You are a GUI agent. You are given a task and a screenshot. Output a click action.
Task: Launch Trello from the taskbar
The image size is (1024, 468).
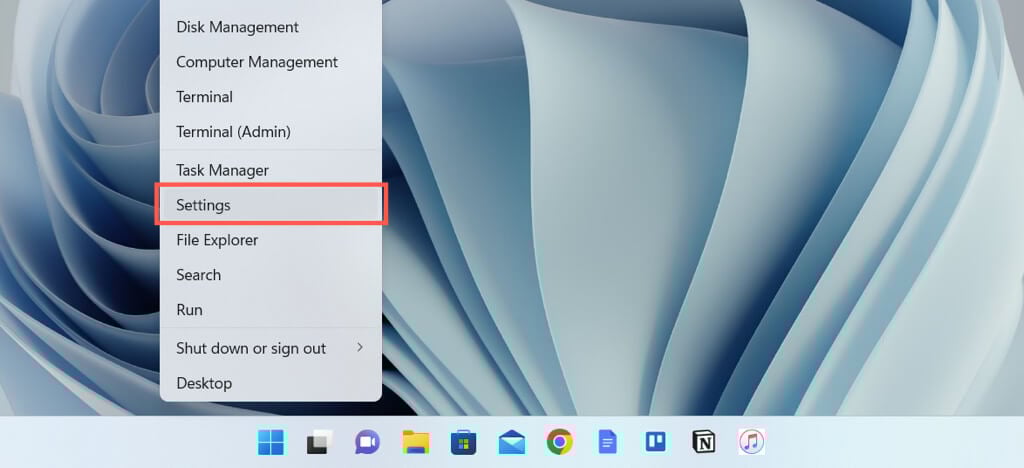655,442
